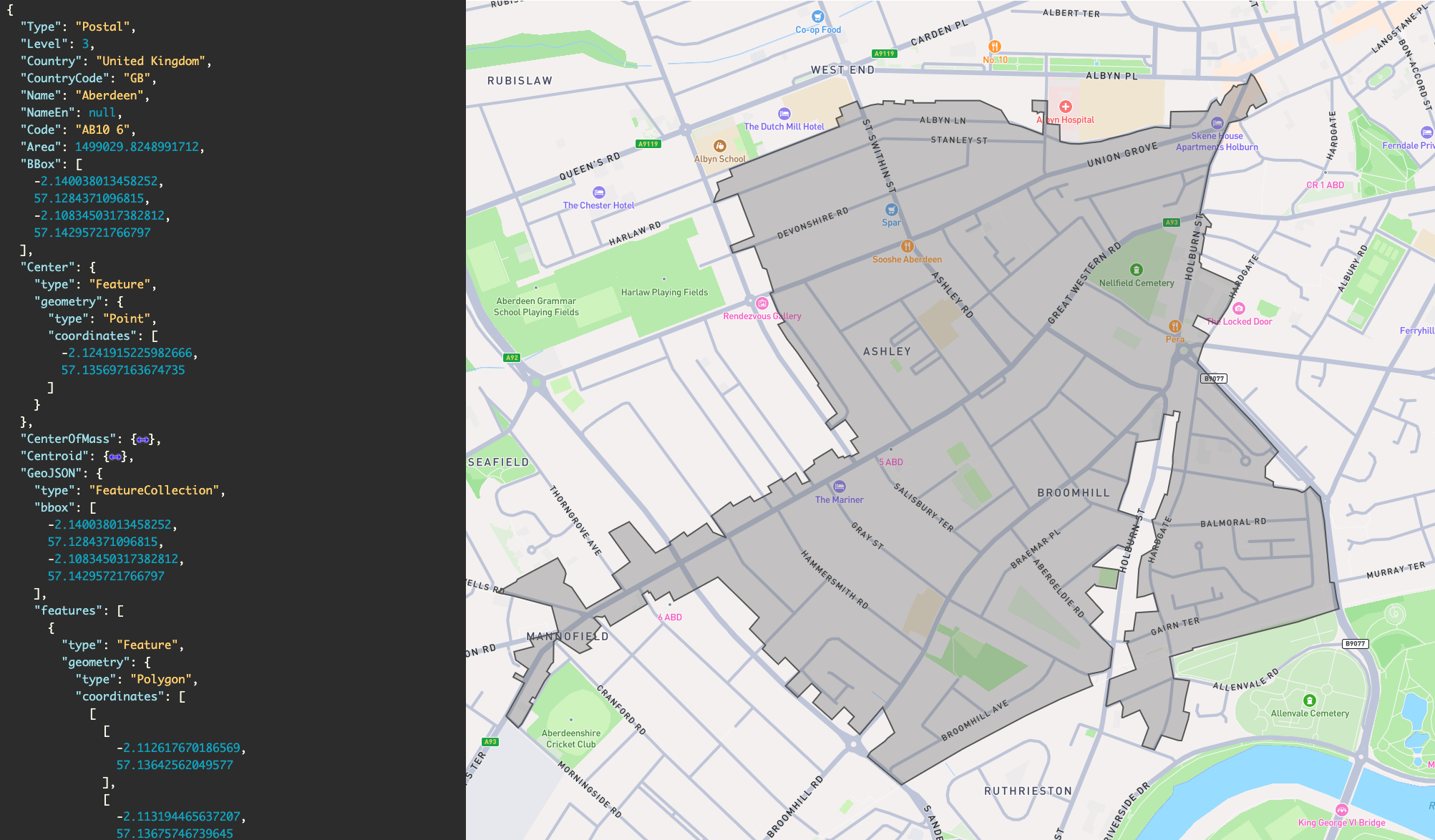Click the UNION GROVE street label
1435x840 pixels.
pyautogui.click(x=1122, y=155)
